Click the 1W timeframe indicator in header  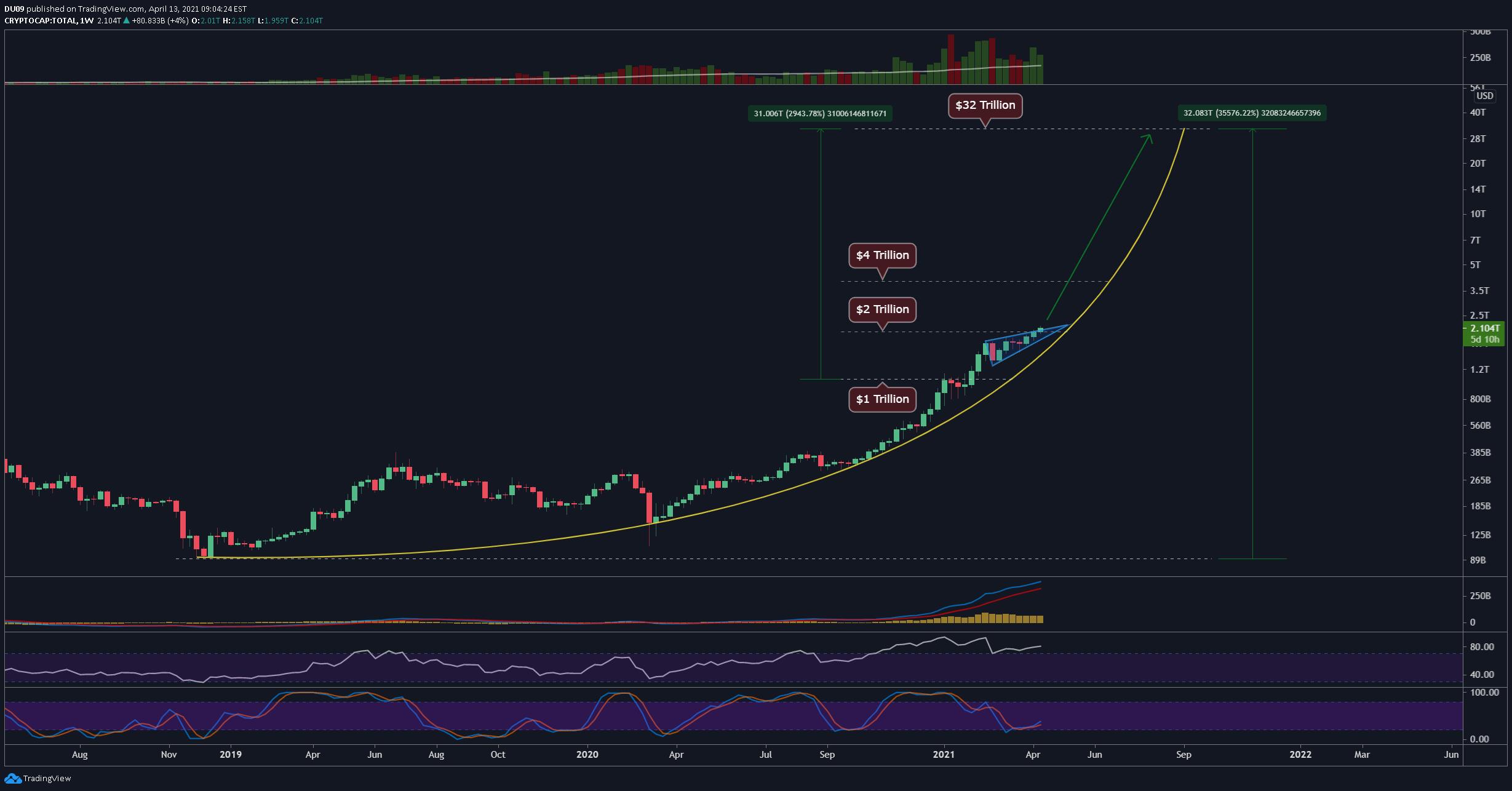pyautogui.click(x=87, y=21)
